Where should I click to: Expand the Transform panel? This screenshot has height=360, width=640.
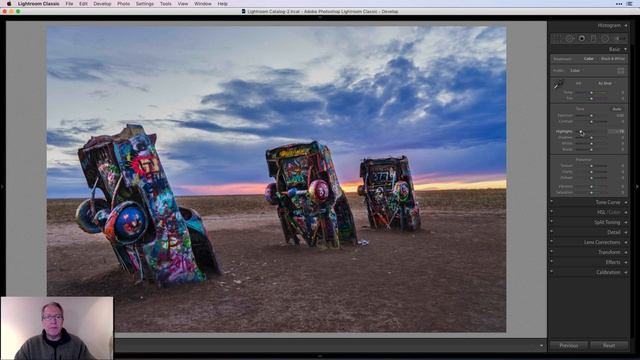pos(626,252)
